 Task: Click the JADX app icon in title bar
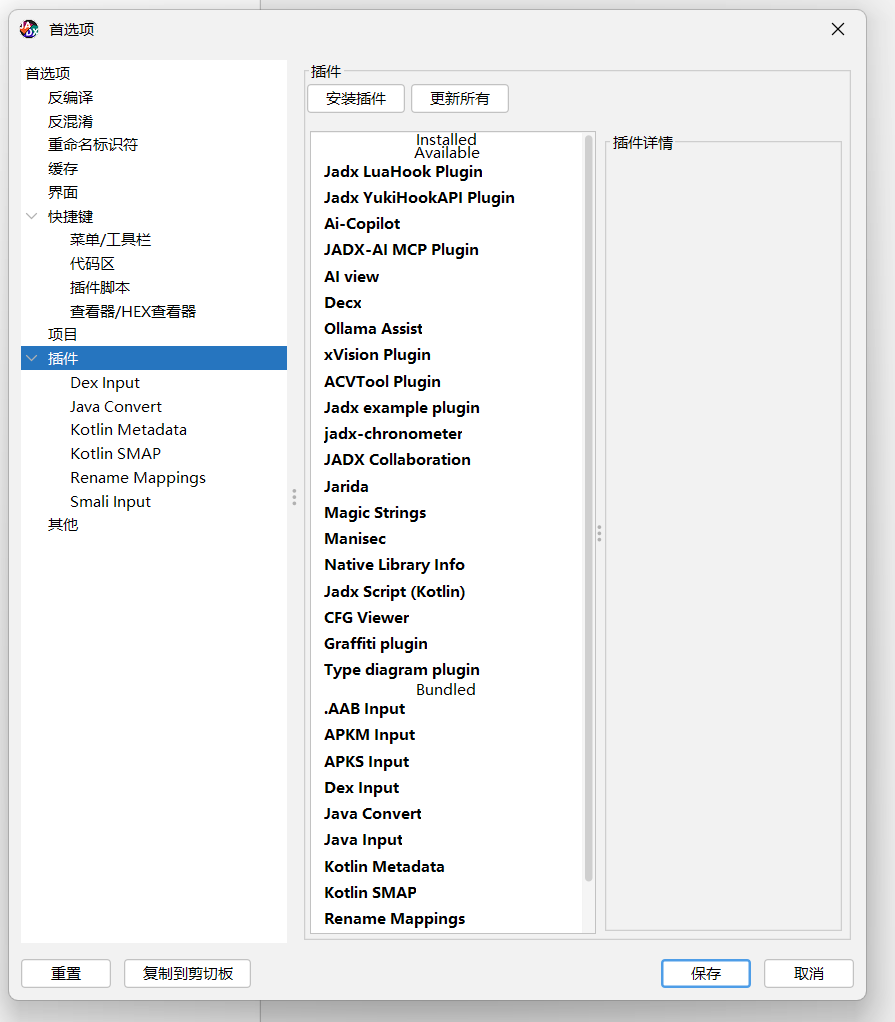click(x=30, y=29)
